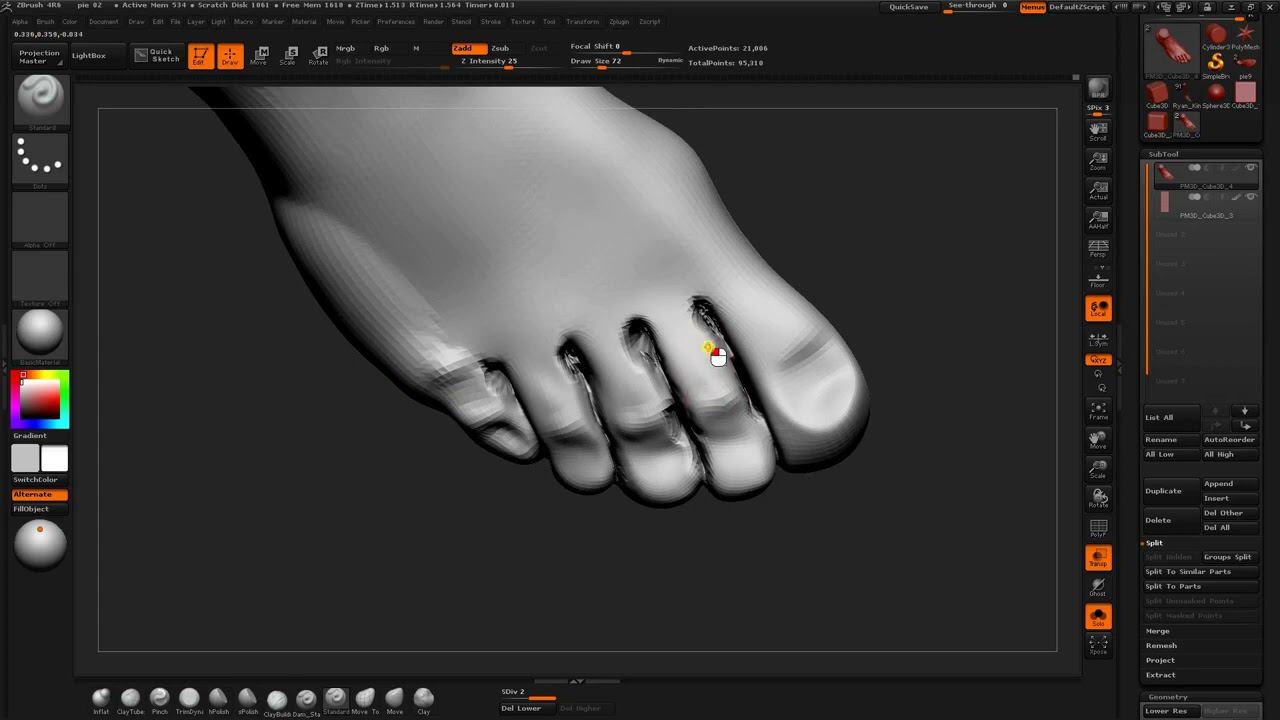Image resolution: width=1280 pixels, height=720 pixels.
Task: Expand the Geometry palette section
Action: pyautogui.click(x=1168, y=697)
